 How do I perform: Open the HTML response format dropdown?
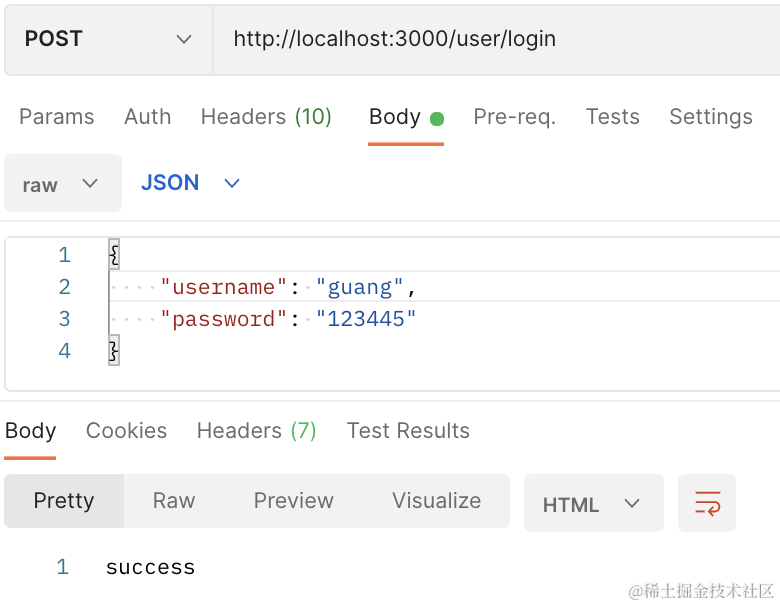(592, 504)
